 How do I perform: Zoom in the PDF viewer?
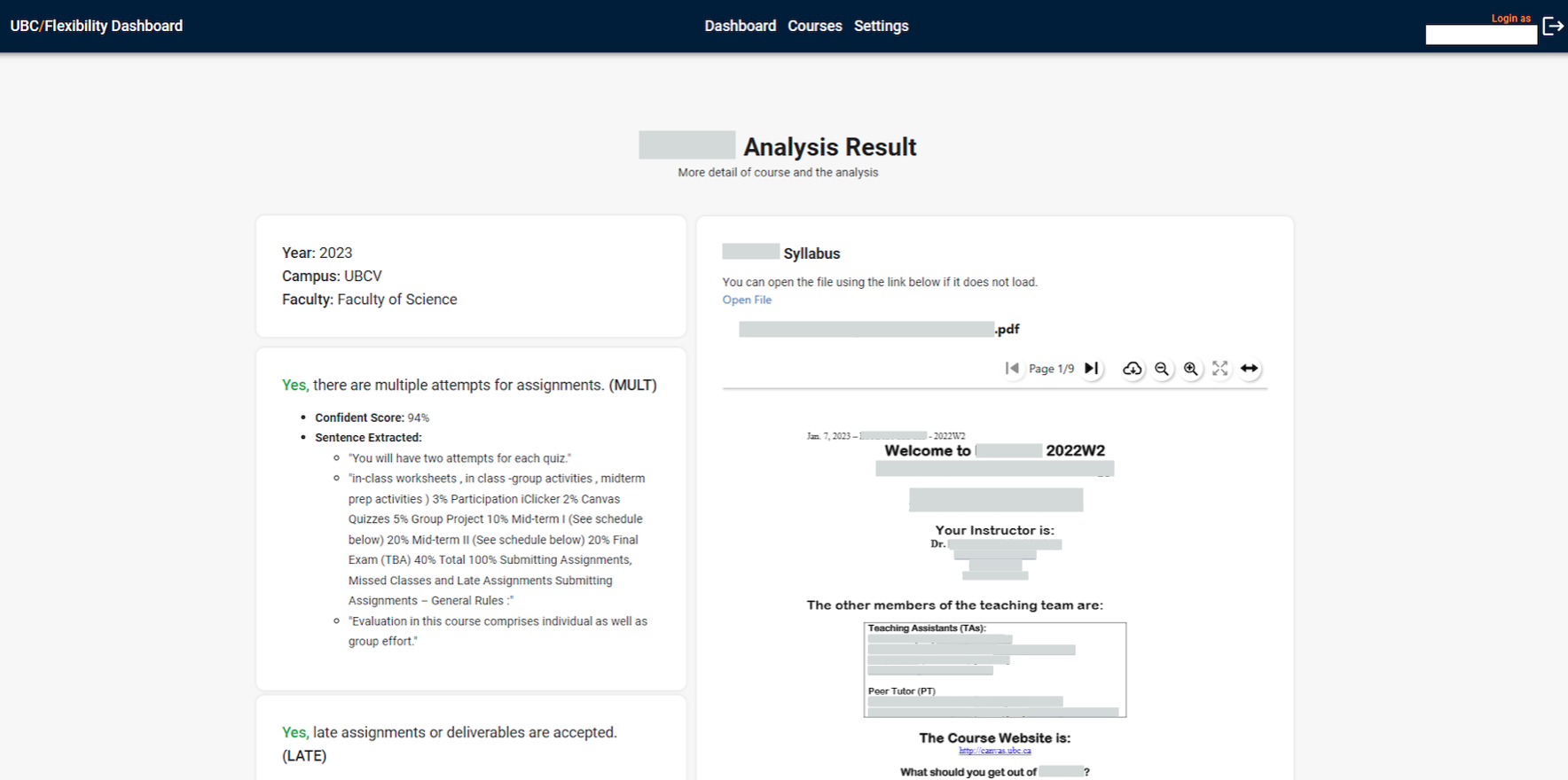[1191, 368]
